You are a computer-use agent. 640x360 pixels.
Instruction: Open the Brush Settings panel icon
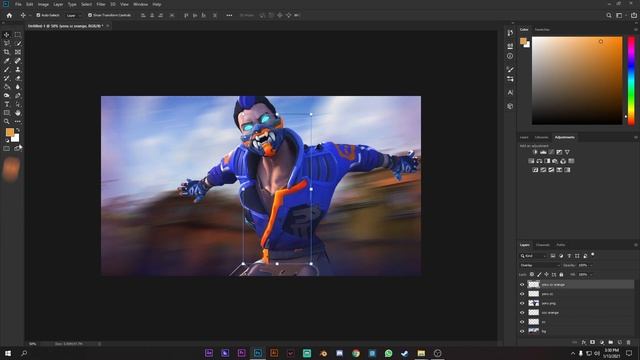point(510,69)
